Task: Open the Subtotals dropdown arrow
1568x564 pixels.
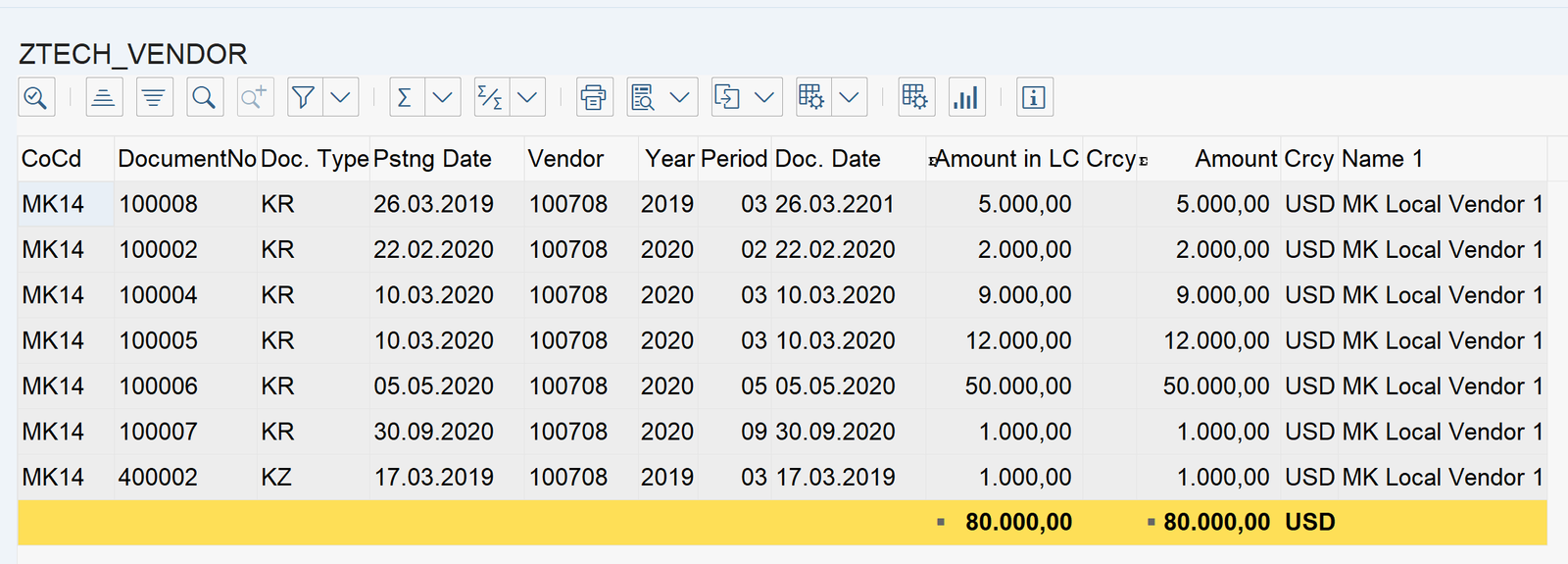Action: (527, 97)
